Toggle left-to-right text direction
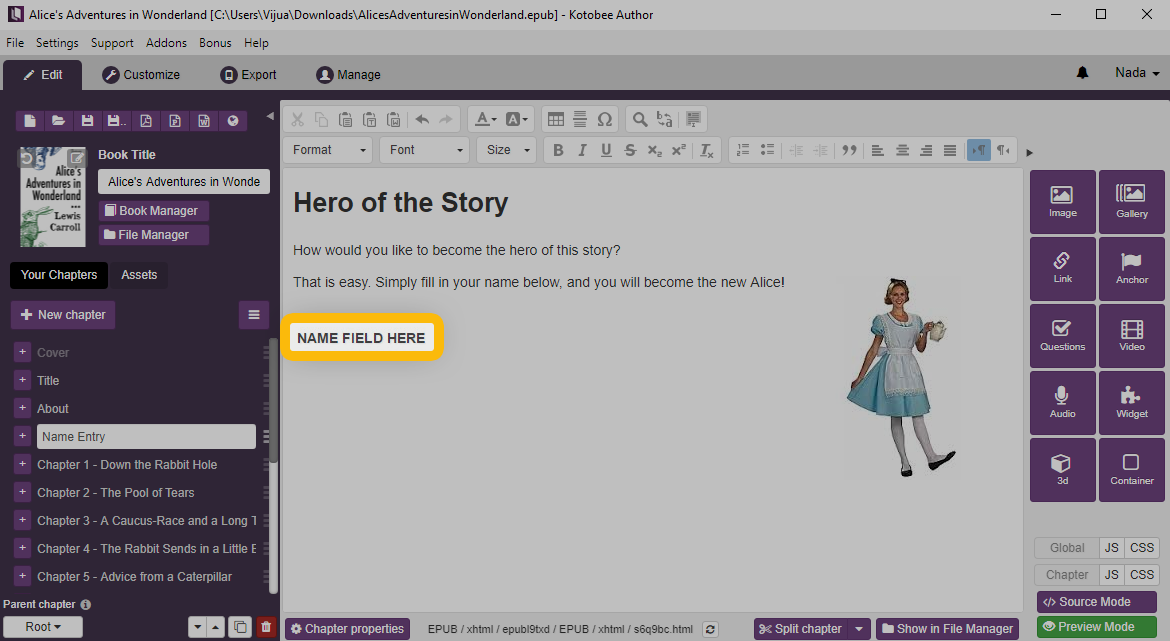 click(x=978, y=150)
